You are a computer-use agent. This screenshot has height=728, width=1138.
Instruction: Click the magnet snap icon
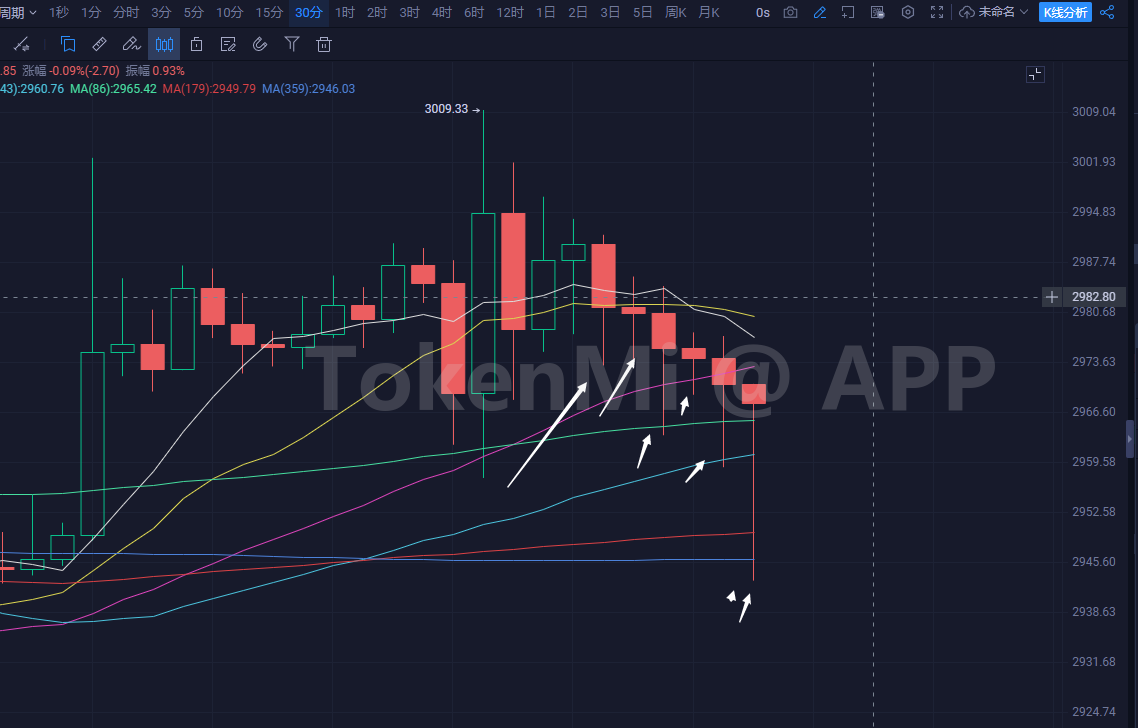[x=260, y=44]
